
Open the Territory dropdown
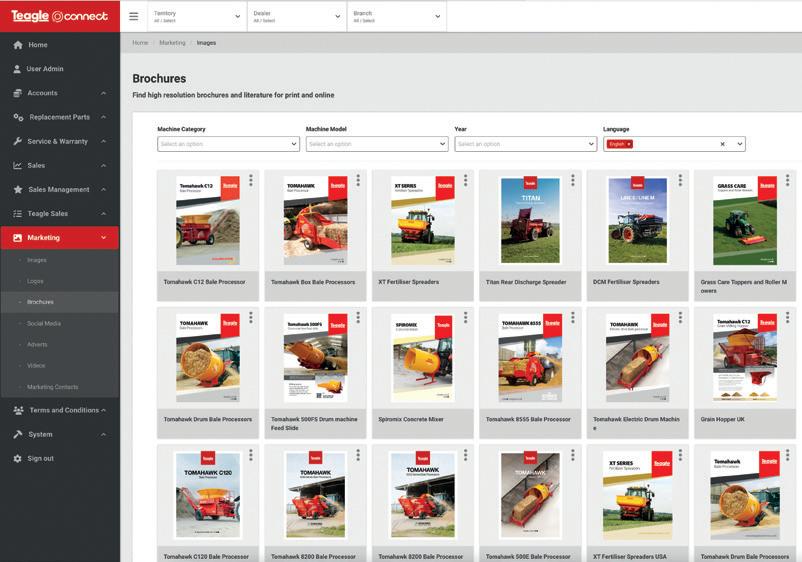[197, 16]
